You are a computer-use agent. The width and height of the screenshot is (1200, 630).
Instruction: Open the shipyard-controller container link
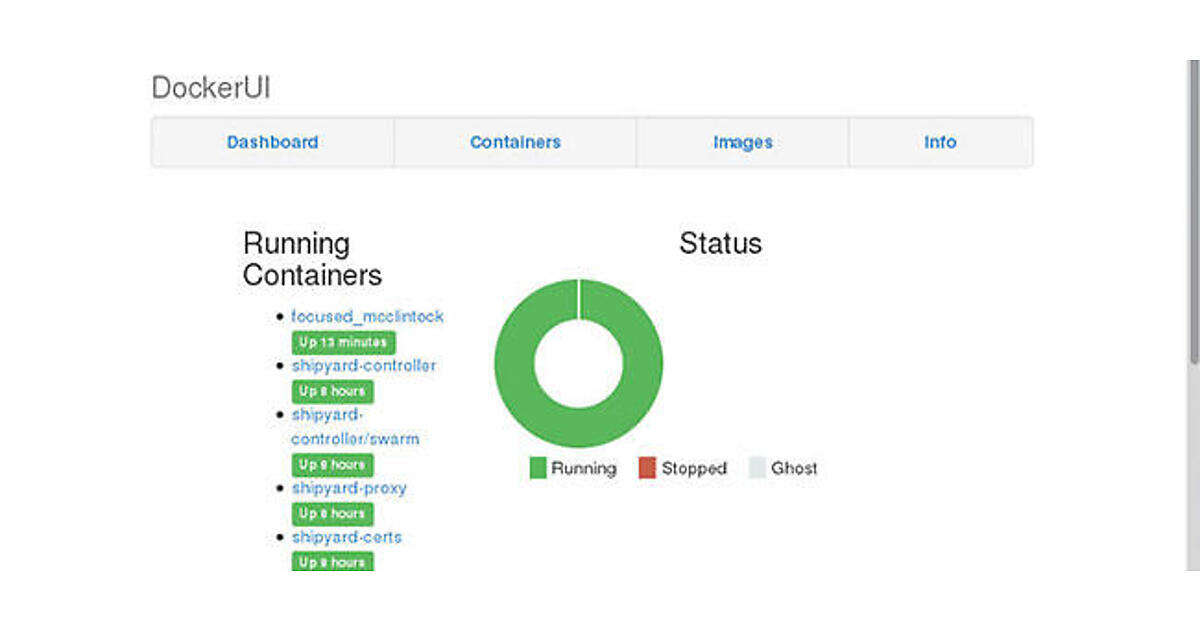tap(364, 365)
